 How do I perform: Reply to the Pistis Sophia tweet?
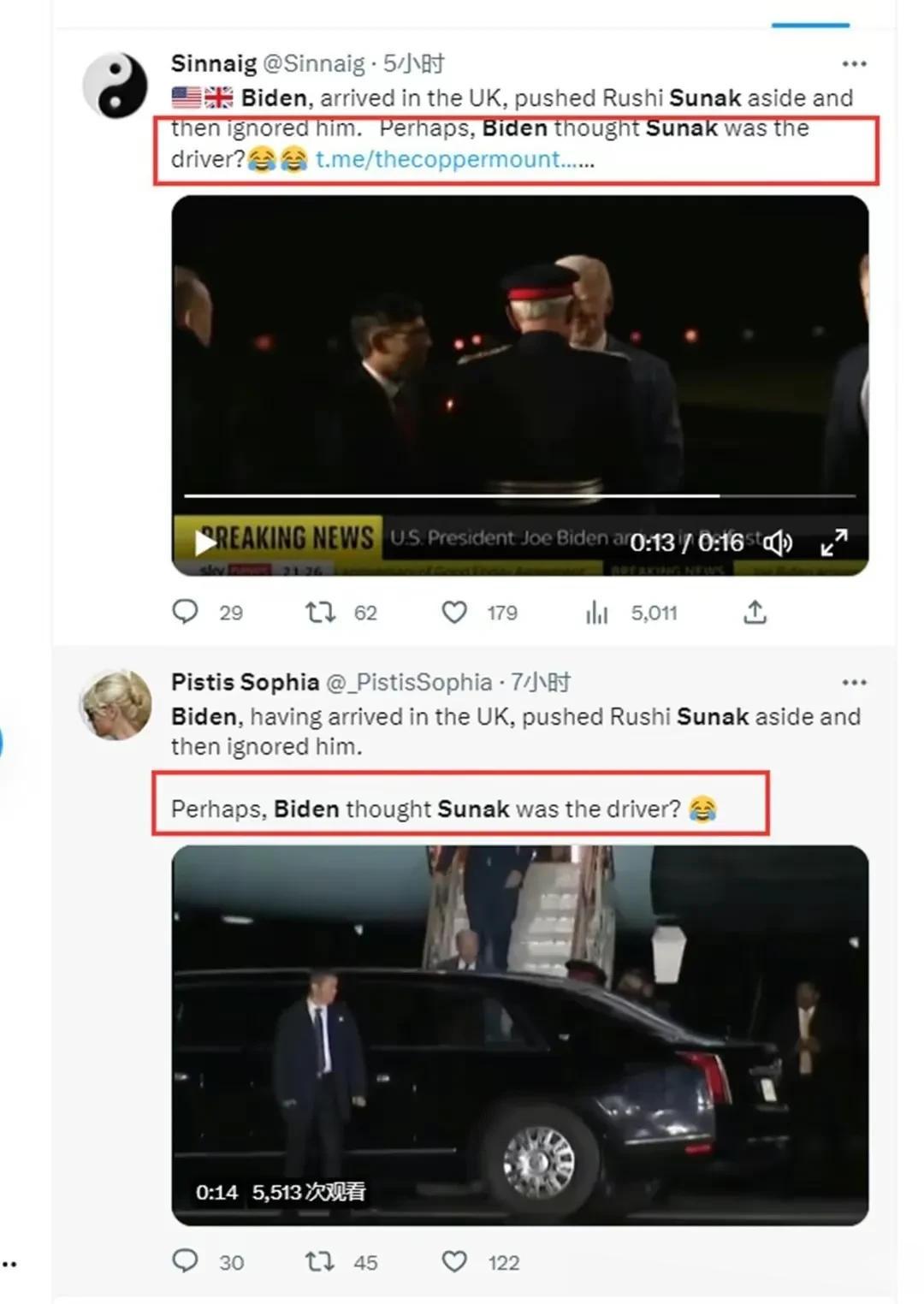186,1261
